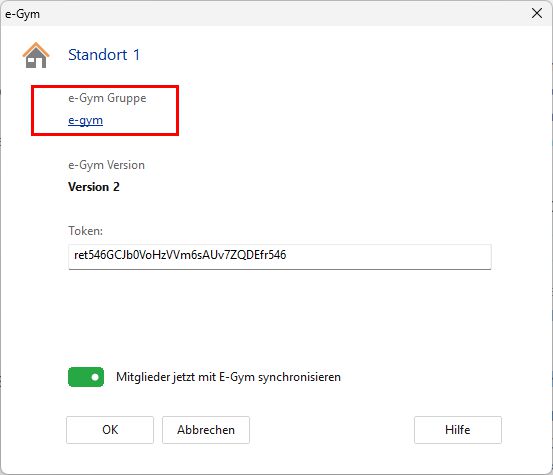This screenshot has width=553, height=475.
Task: Close the e-Gym dialog with the X
Action: point(536,13)
